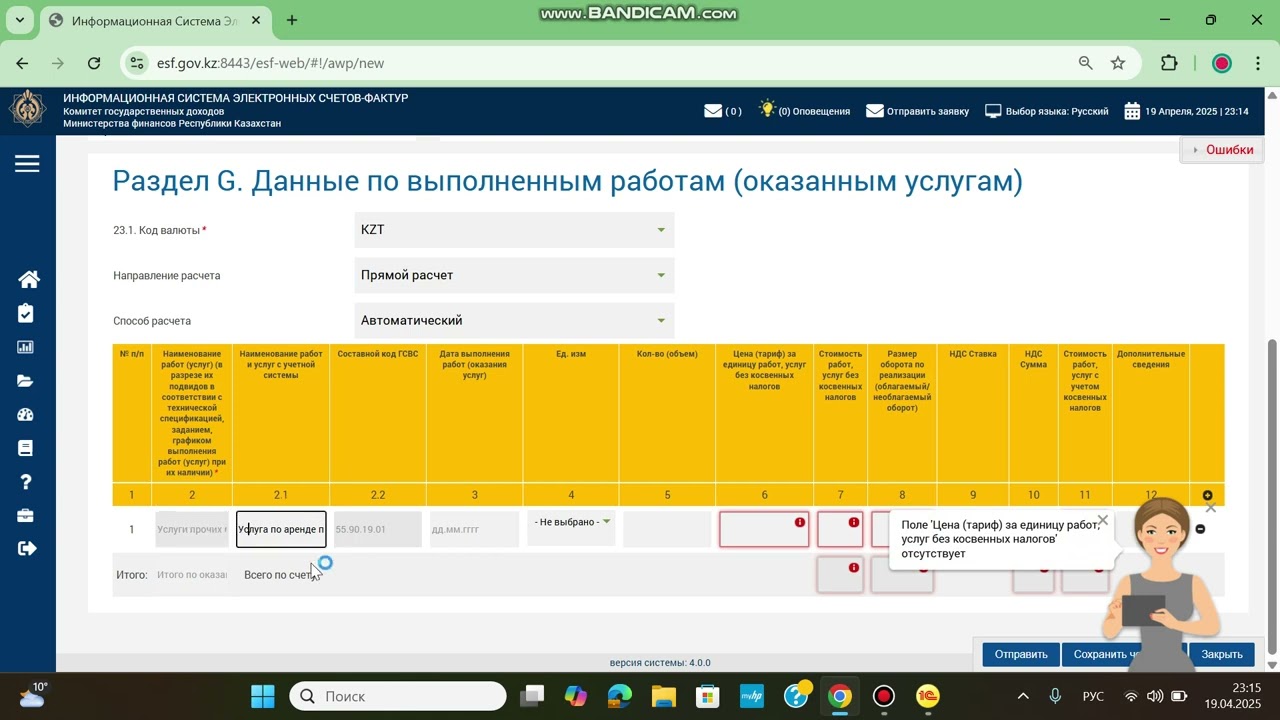Open the folder sidebar icon
This screenshot has height=720, width=1280.
26,381
